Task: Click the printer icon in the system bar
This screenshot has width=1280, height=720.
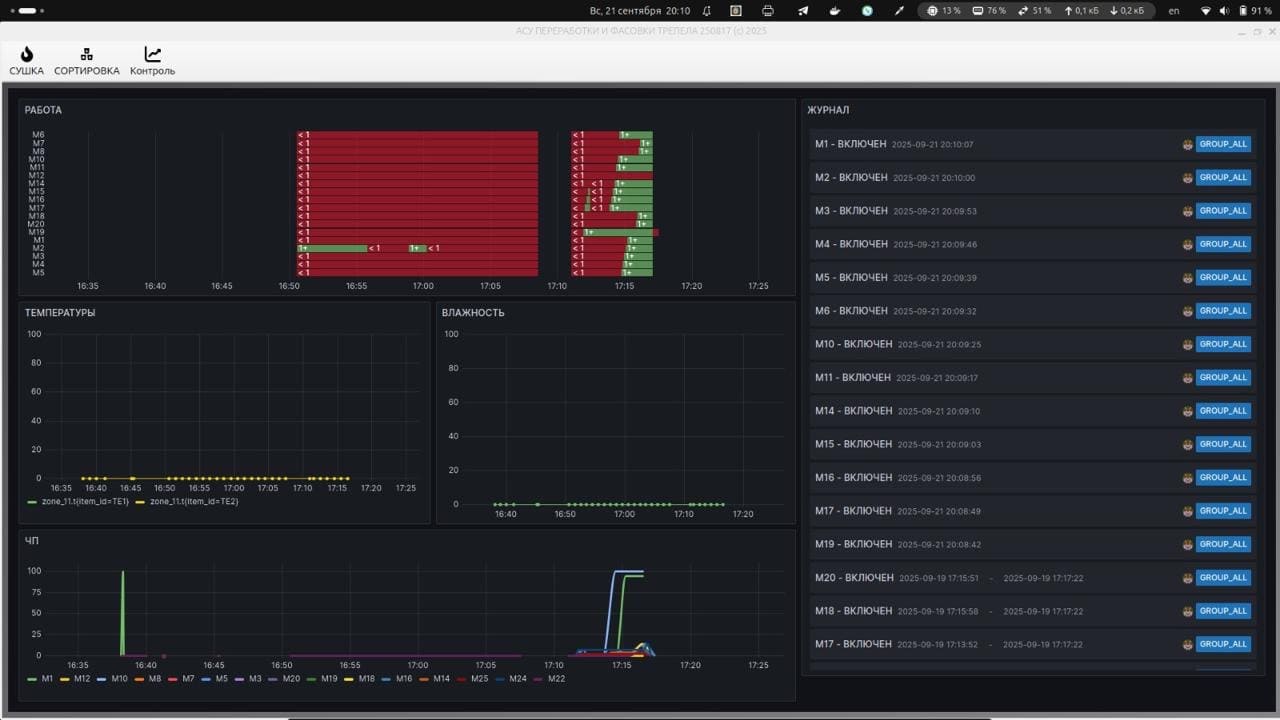Action: (769, 10)
